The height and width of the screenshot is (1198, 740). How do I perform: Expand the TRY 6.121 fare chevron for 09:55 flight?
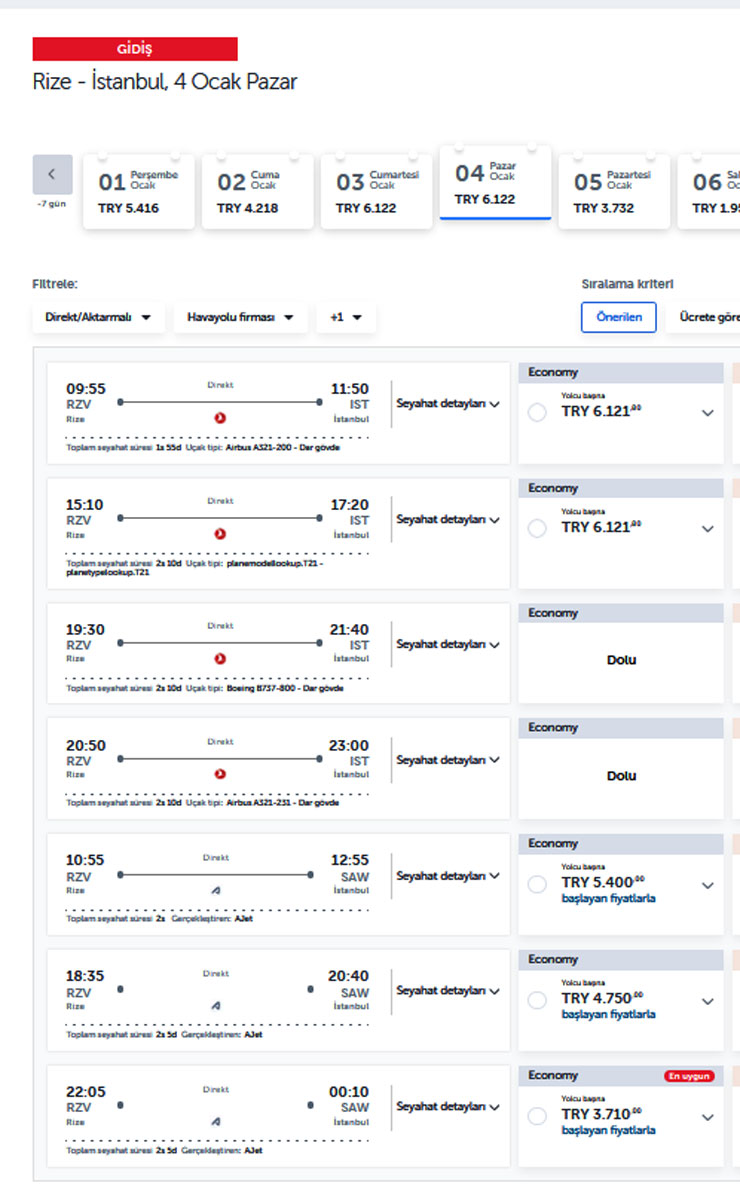pyautogui.click(x=708, y=413)
